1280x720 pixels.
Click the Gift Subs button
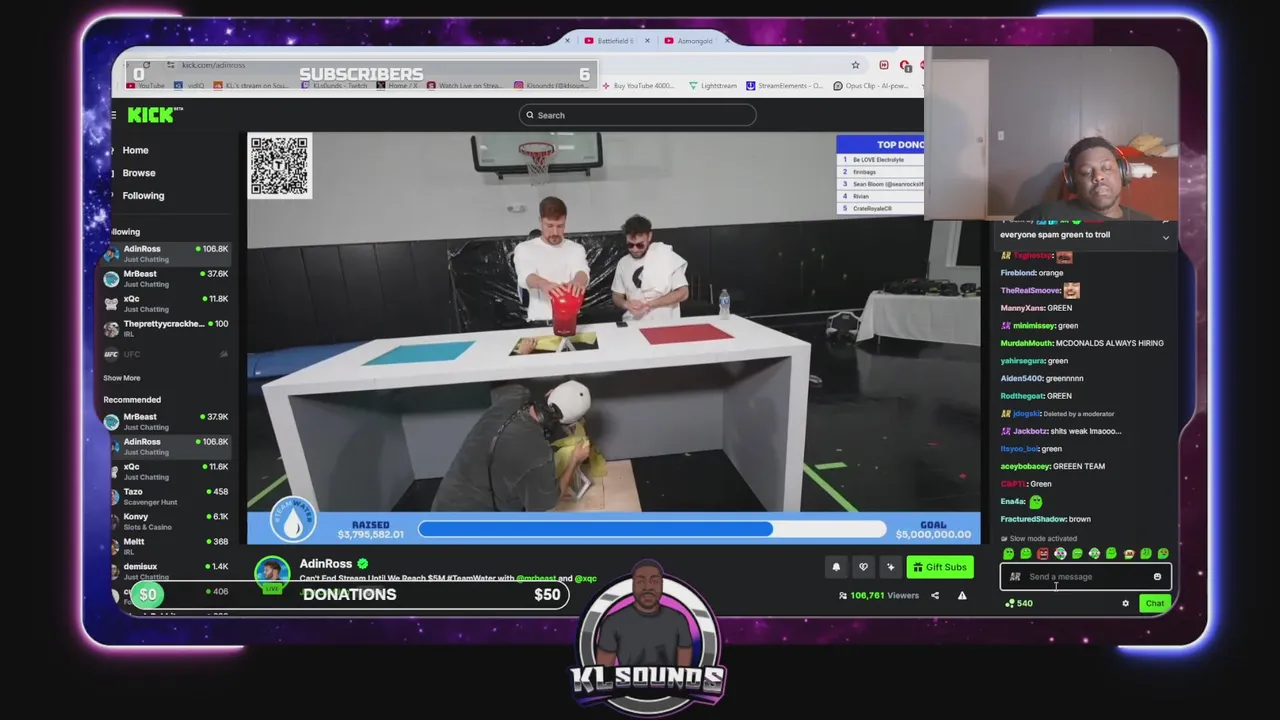click(940, 567)
